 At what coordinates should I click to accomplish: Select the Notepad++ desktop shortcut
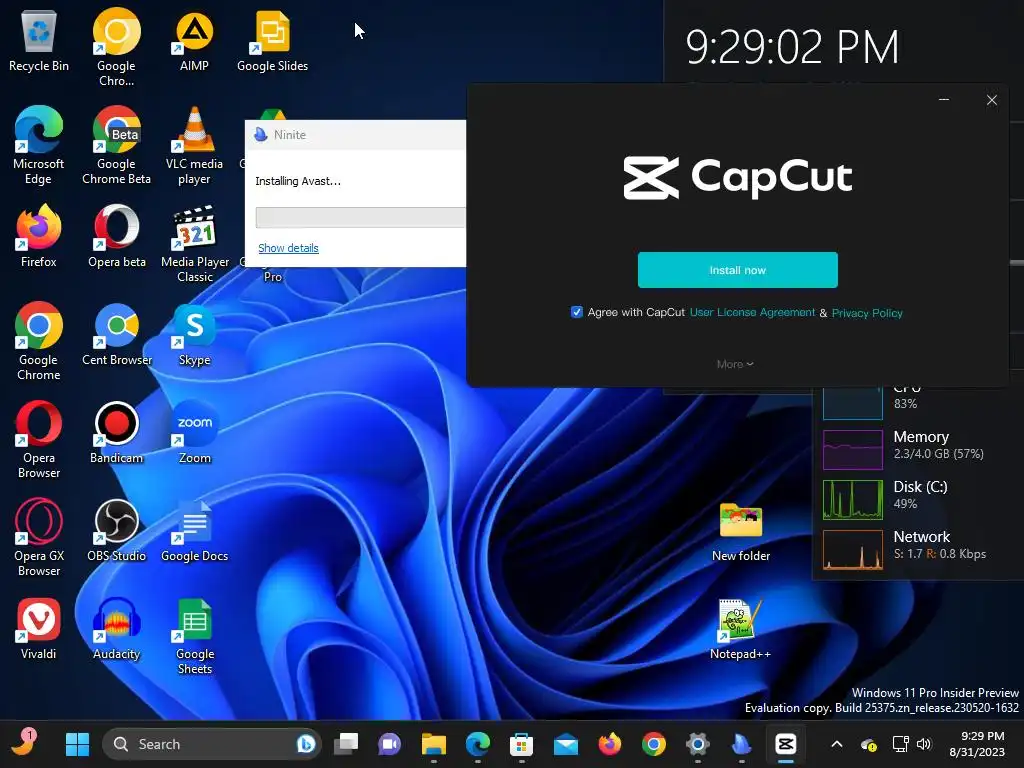point(740,630)
